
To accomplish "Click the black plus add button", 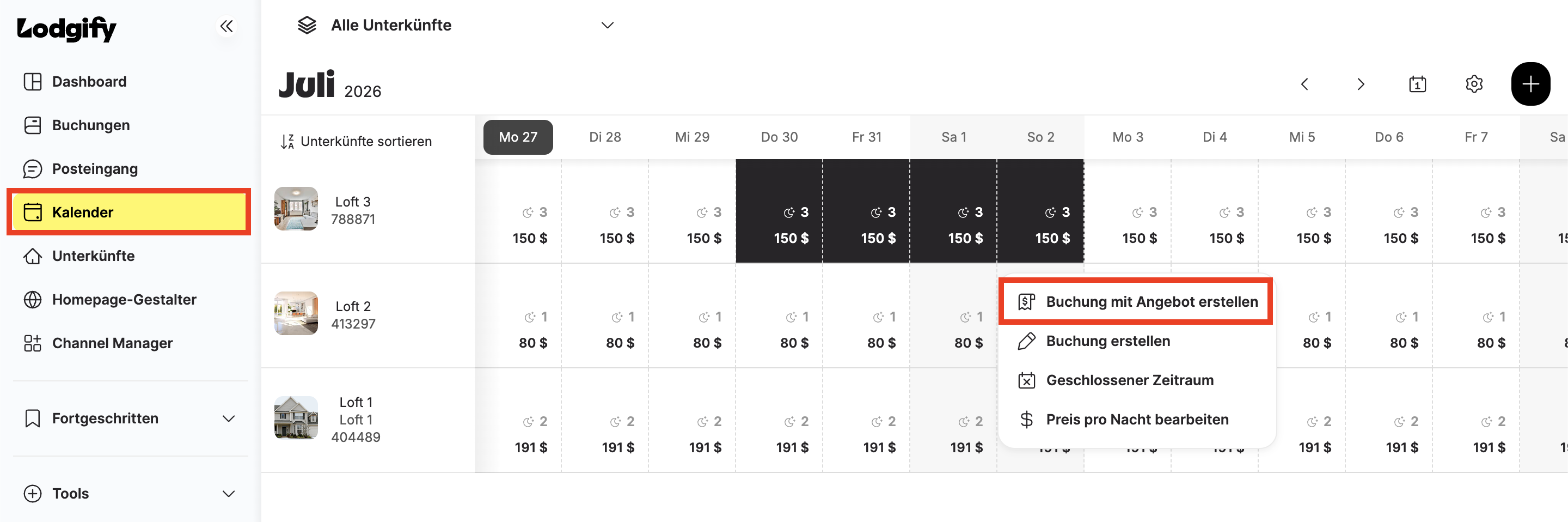I will coord(1530,84).
